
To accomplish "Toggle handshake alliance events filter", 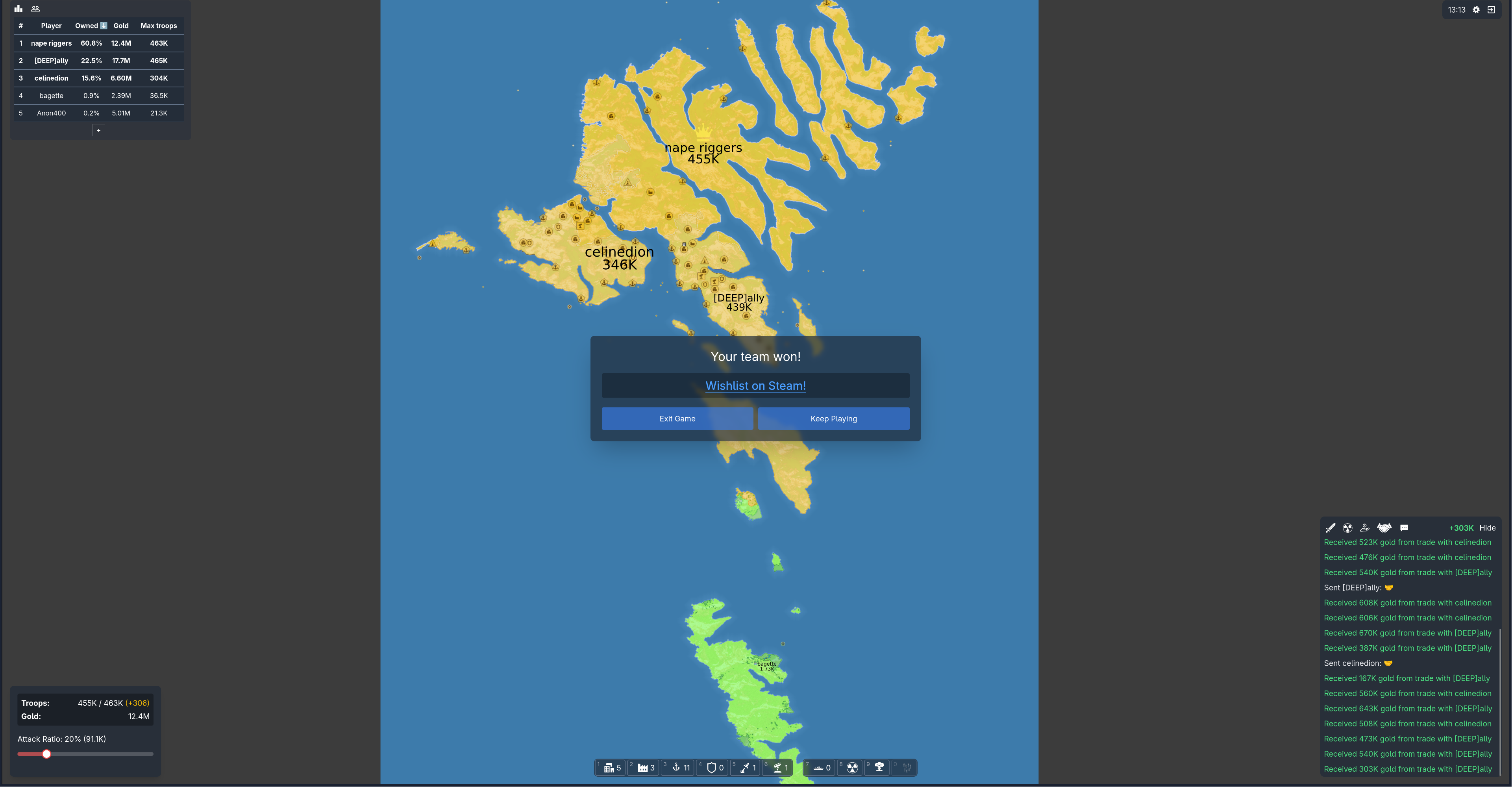I will point(1384,528).
